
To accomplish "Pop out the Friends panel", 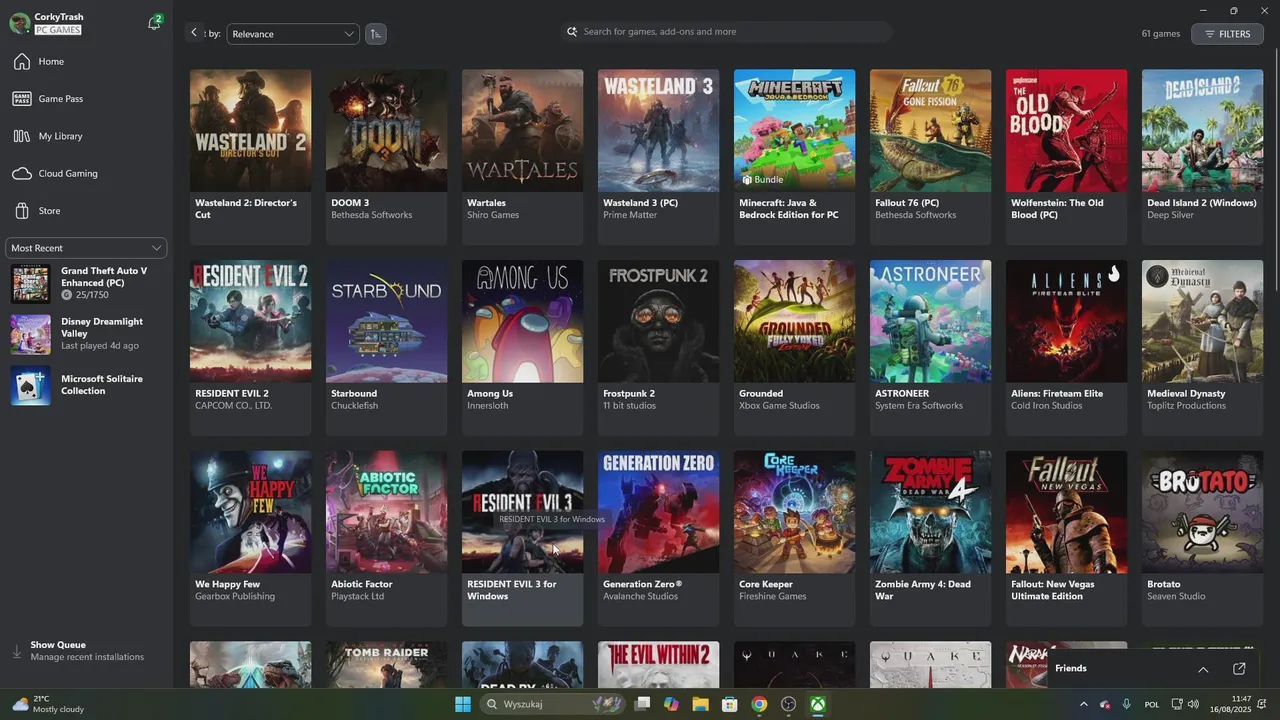I will pyautogui.click(x=1239, y=669).
